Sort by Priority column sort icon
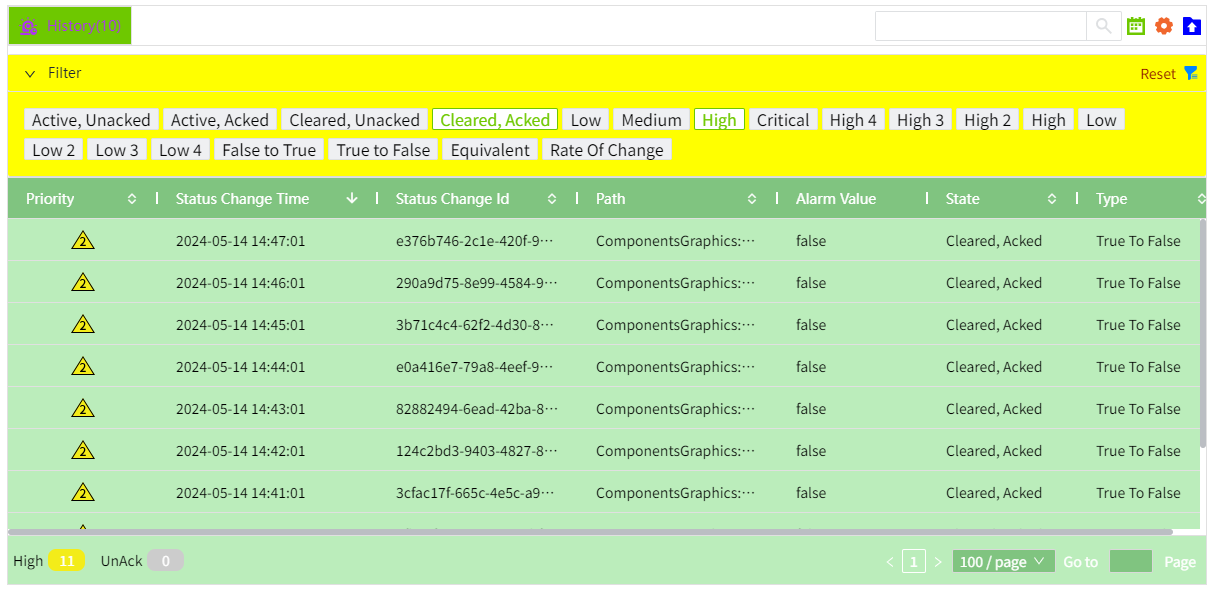Viewport: 1211px width, 589px height. [x=132, y=199]
